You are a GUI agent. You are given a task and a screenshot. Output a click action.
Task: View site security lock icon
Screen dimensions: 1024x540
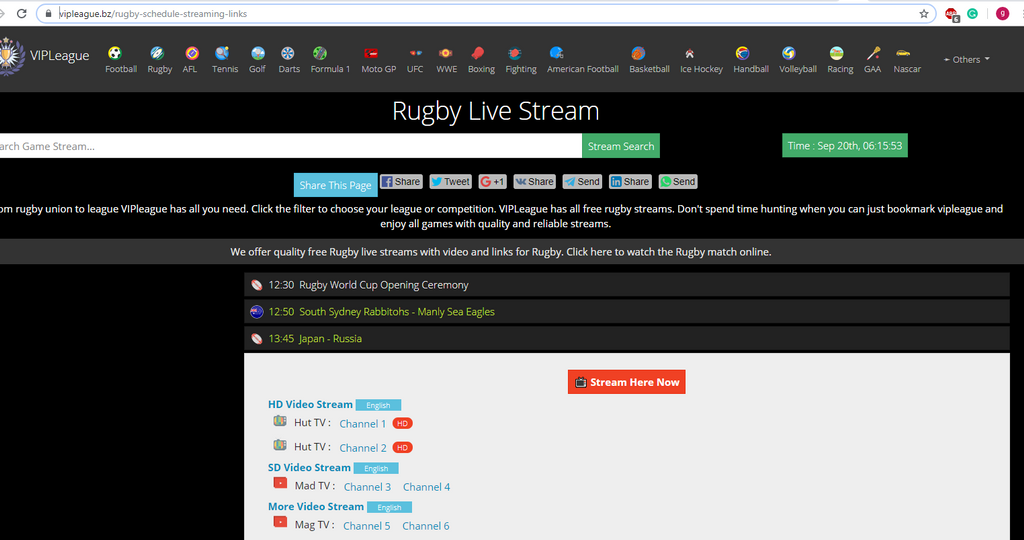click(48, 14)
